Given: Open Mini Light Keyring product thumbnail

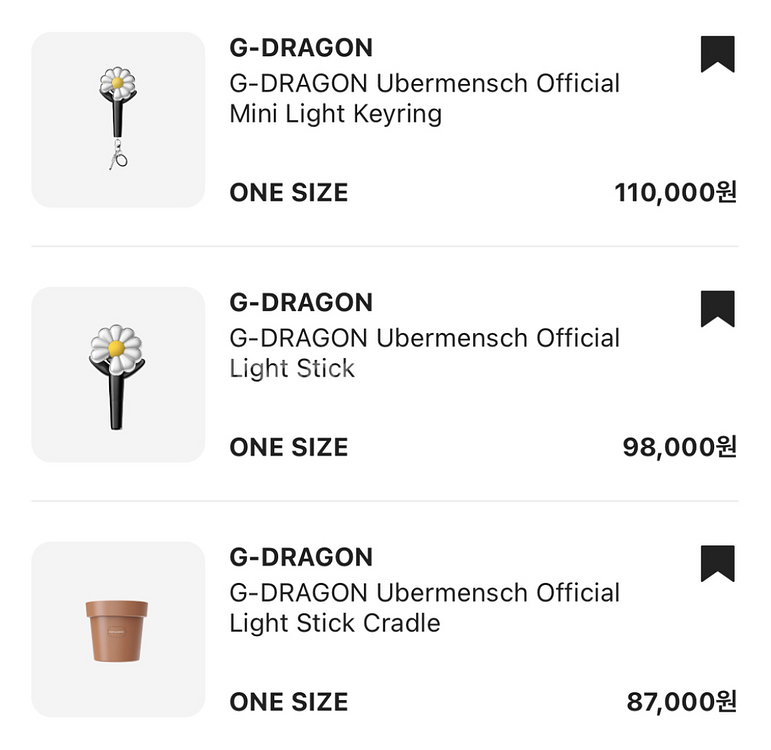Looking at the screenshot, I should [118, 120].
